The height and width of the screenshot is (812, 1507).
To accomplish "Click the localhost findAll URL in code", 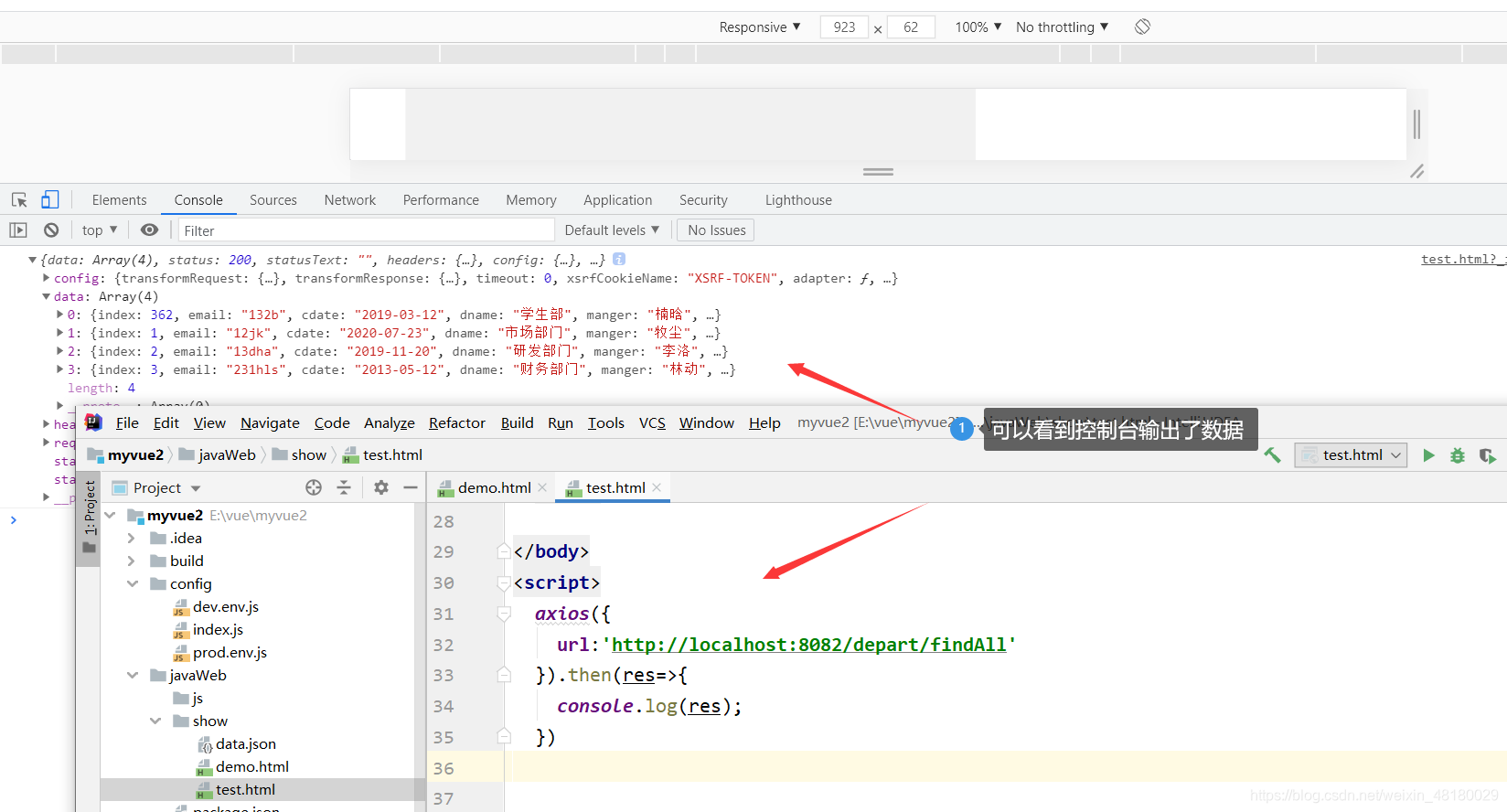I will [x=809, y=645].
